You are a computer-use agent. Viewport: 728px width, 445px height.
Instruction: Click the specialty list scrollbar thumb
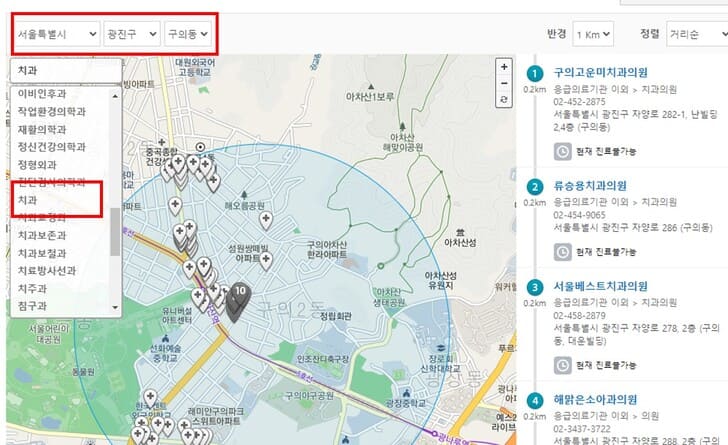[115, 232]
